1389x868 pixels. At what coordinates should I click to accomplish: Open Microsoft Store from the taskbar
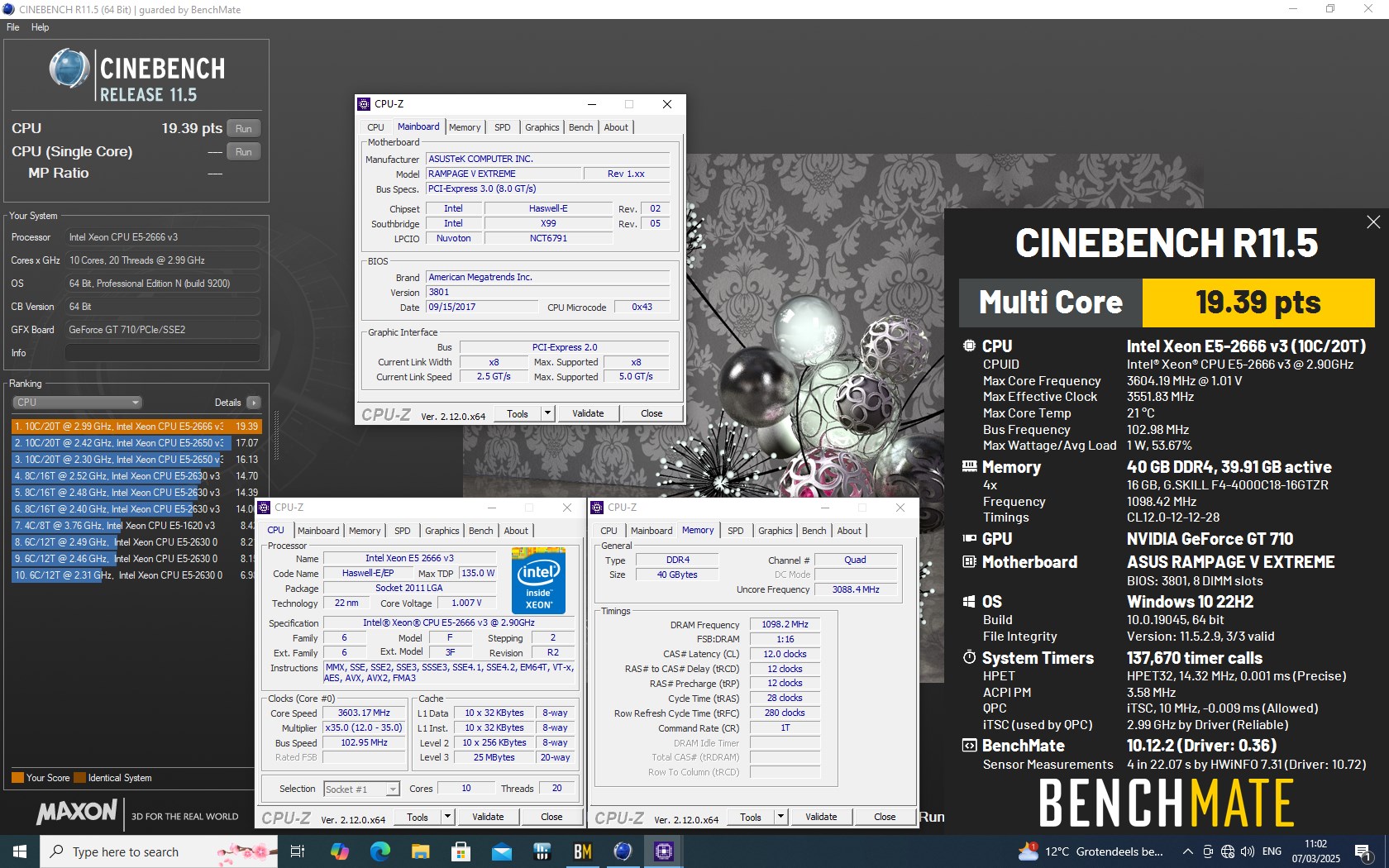click(x=461, y=851)
